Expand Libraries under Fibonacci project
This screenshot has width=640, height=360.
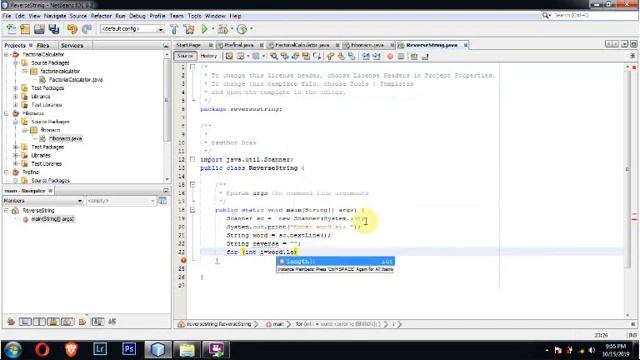click(x=16, y=156)
